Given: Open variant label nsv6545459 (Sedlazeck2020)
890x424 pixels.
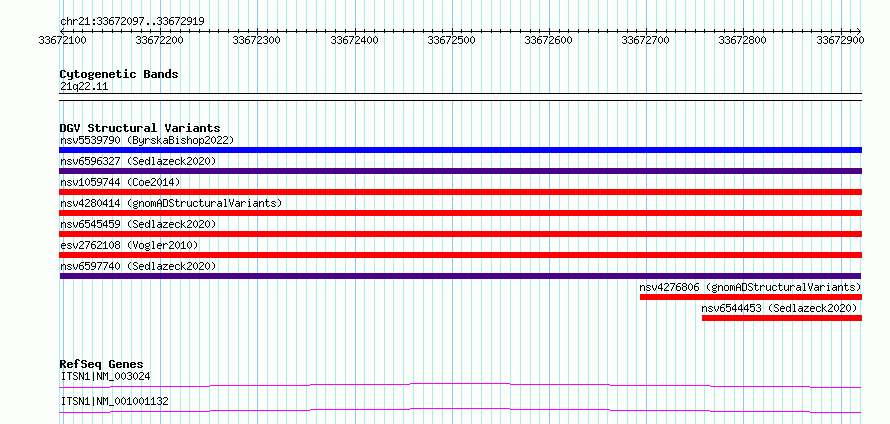Looking at the screenshot, I should 138,224.
